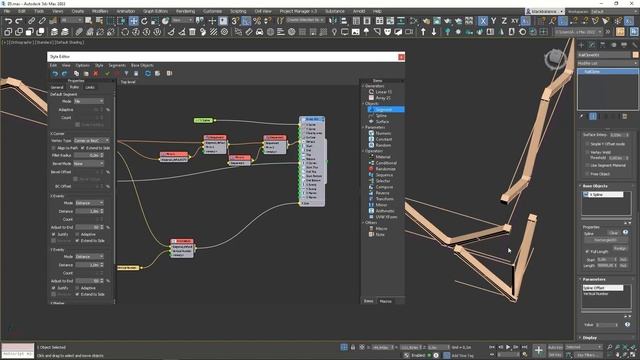Restrict transforms to the Y axis
640x360 pixels.
(493, 21)
